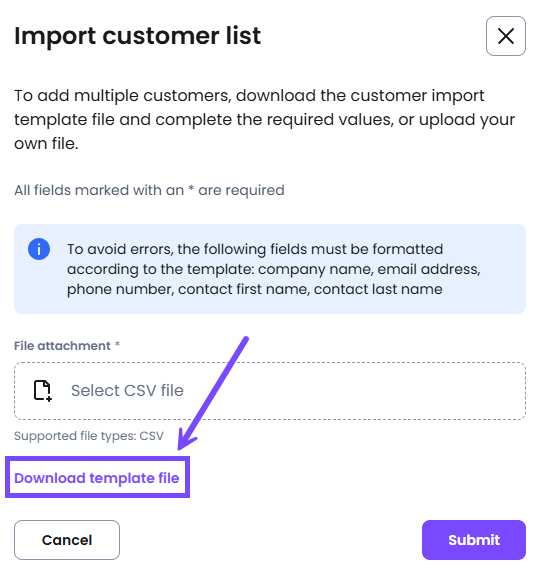Click the 'All fields marked' required note
The width and height of the screenshot is (538, 574).
[x=149, y=190]
